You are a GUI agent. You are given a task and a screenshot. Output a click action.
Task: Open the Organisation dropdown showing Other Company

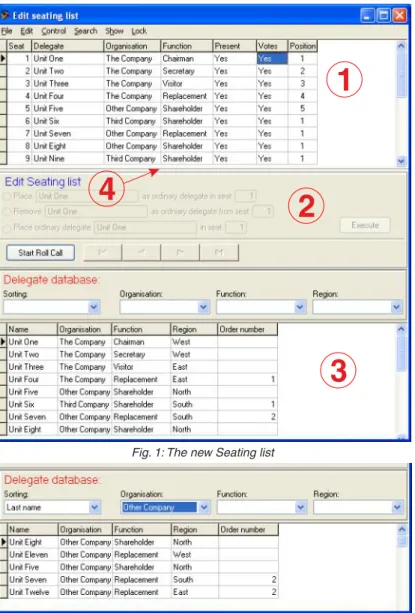204,507
